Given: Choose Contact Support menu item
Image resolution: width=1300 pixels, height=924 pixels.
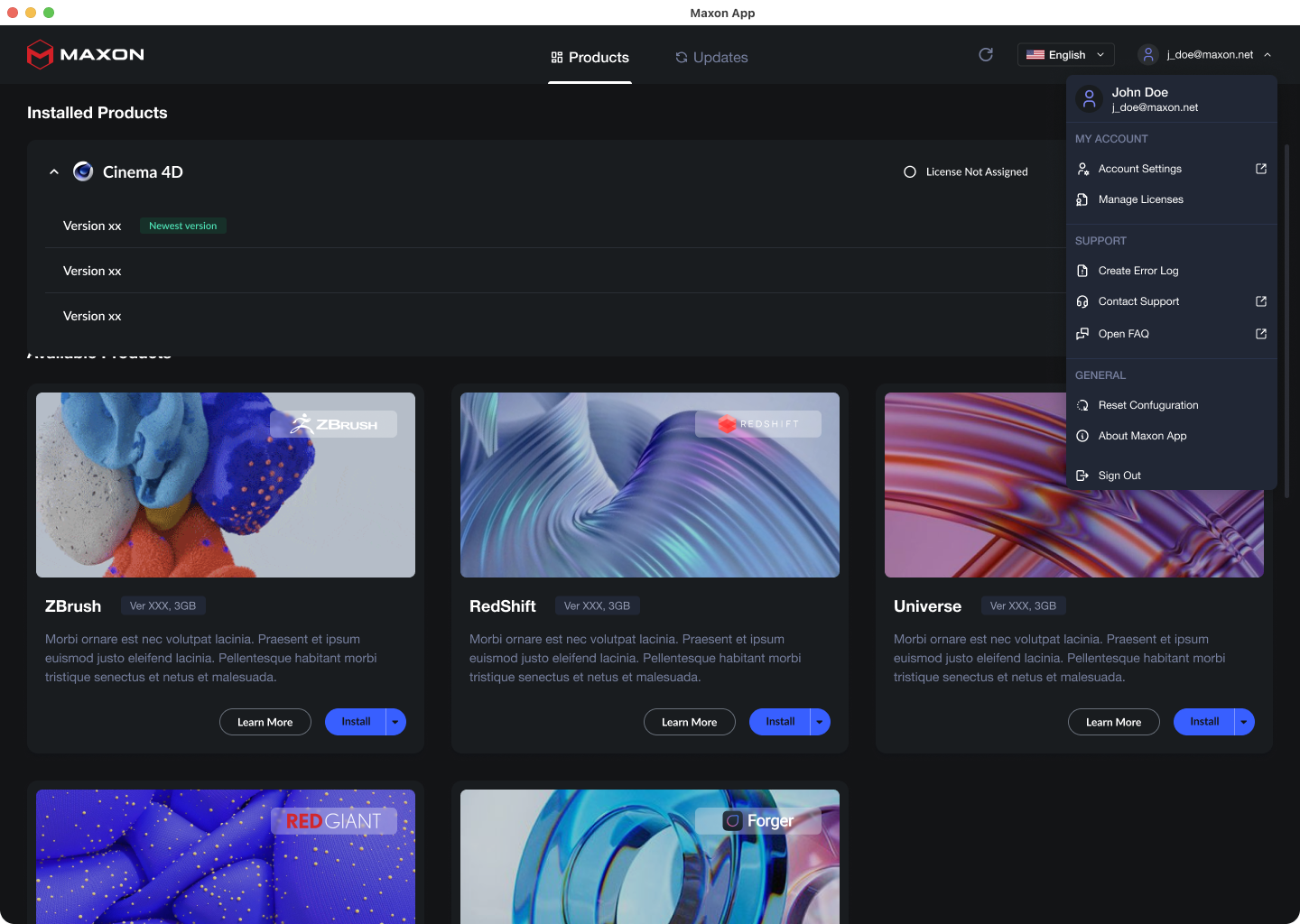Looking at the screenshot, I should (x=1172, y=301).
